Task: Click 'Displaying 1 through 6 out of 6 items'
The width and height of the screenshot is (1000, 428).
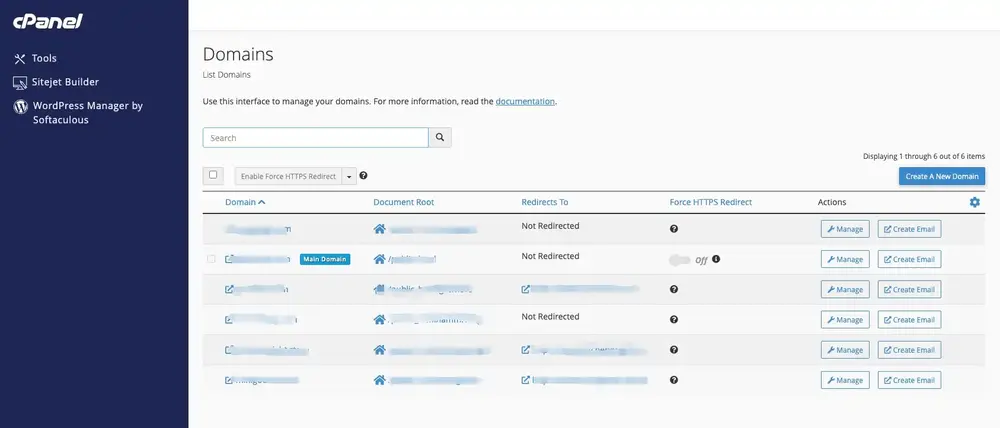Action: (924, 156)
